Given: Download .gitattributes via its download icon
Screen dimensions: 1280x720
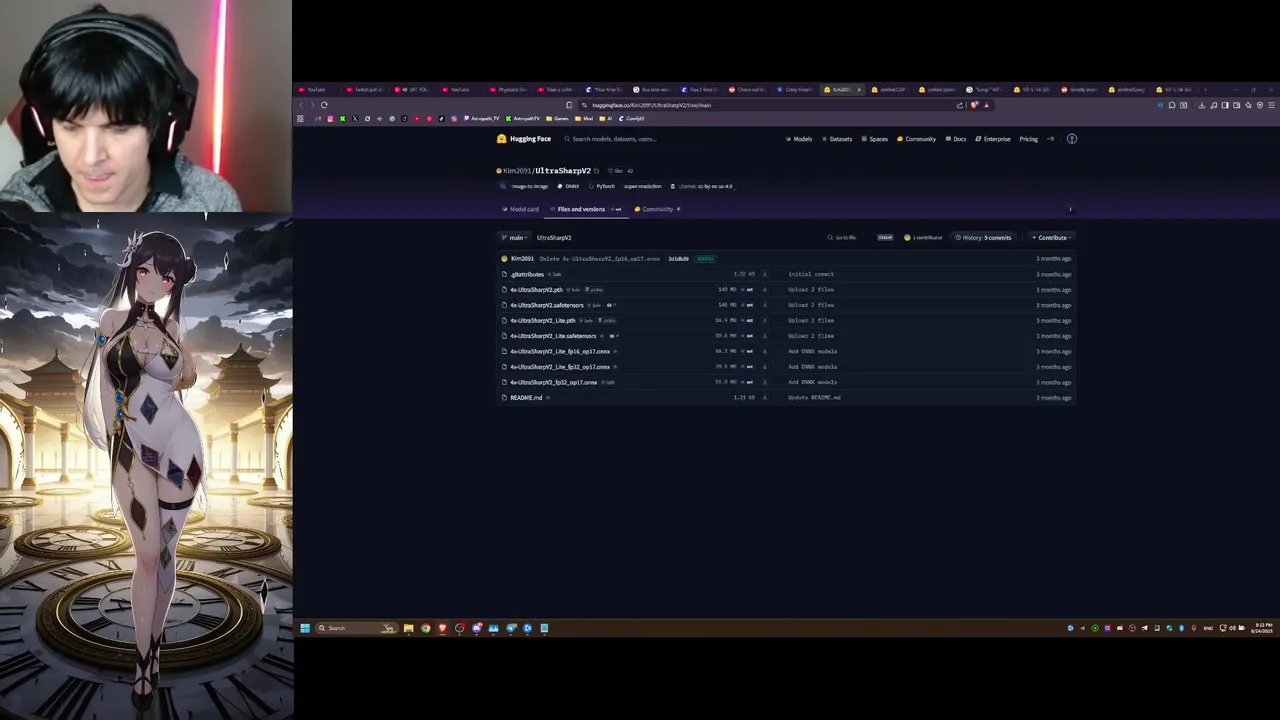Looking at the screenshot, I should [x=765, y=274].
